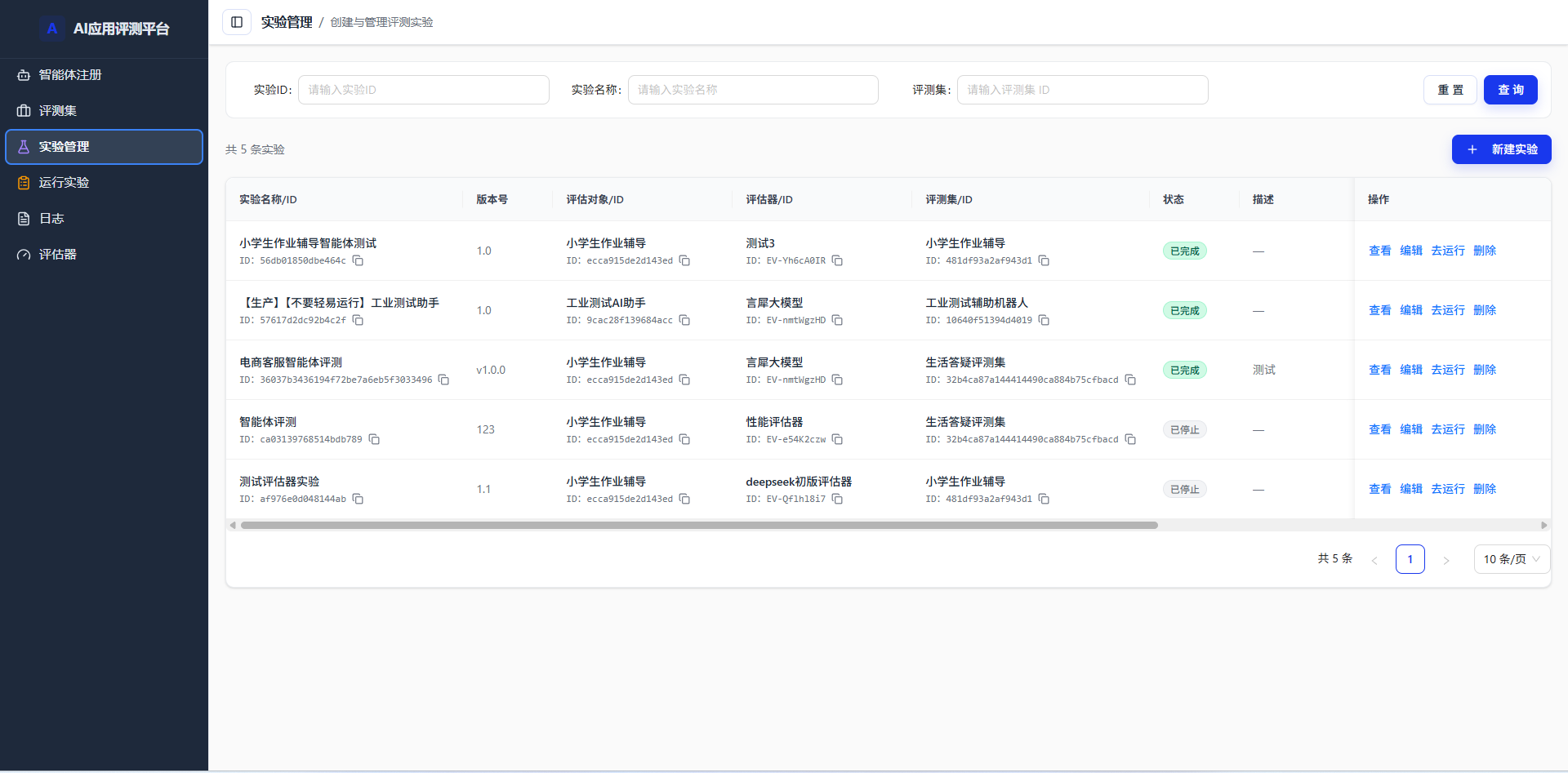Select 实验管理 in the sidebar

(x=104, y=147)
